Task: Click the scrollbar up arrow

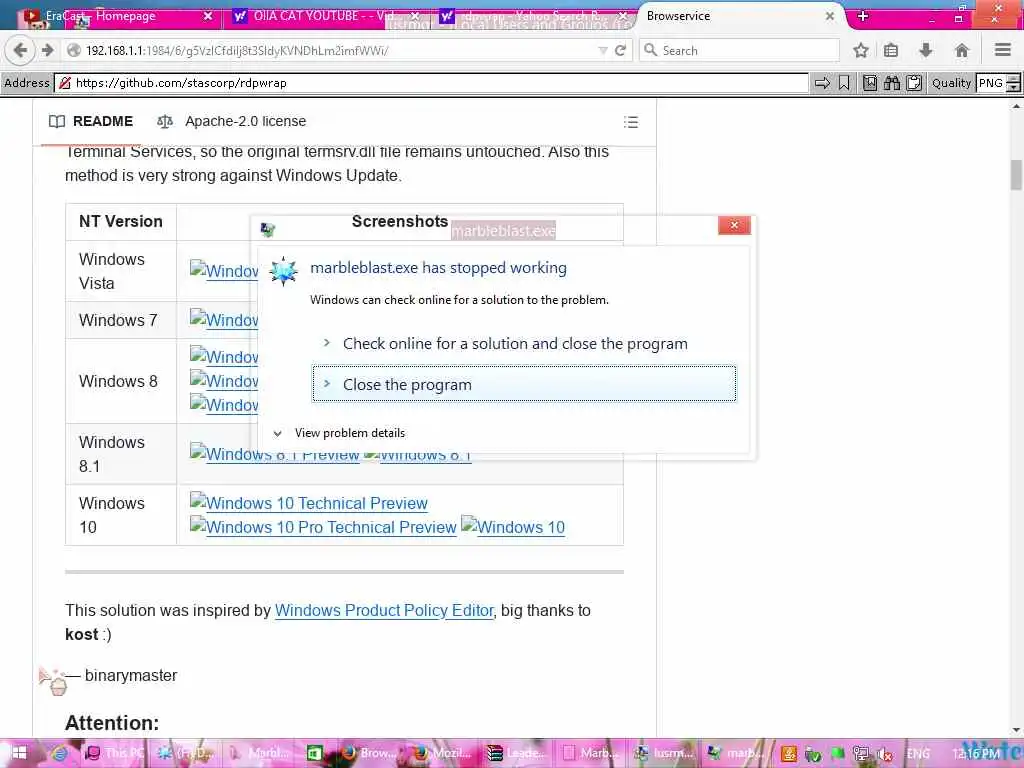Action: pos(1016,106)
